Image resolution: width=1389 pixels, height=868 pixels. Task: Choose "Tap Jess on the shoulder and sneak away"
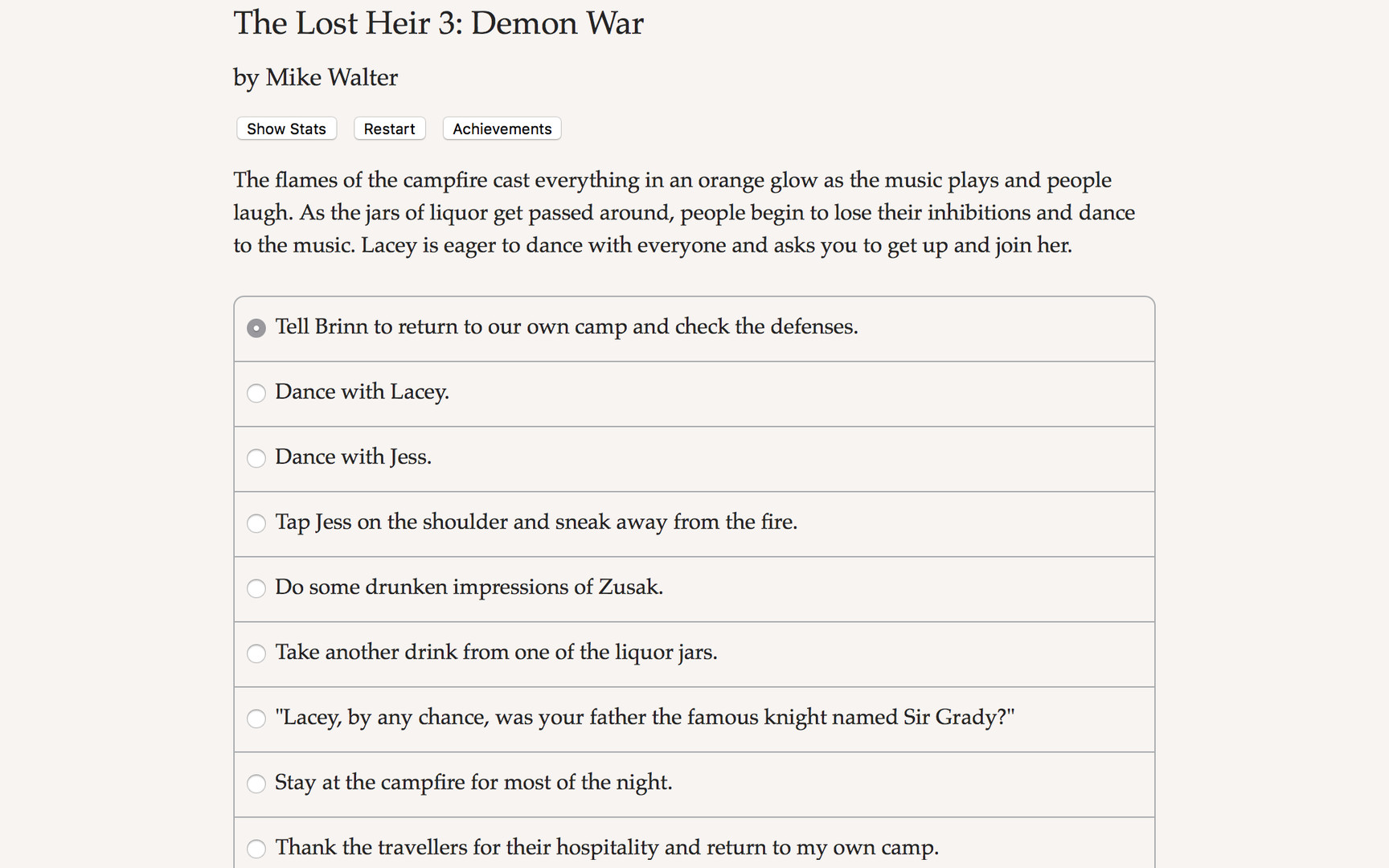256,524
